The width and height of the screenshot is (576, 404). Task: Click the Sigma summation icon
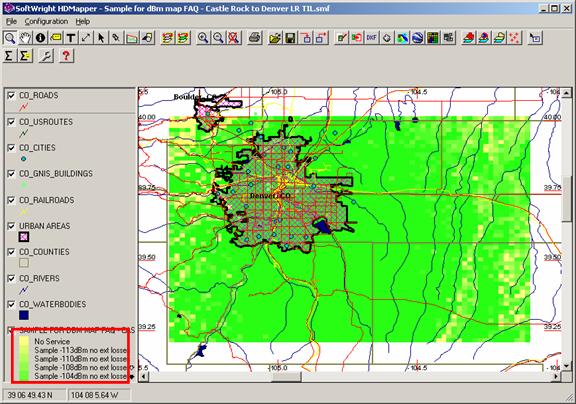click(x=9, y=56)
